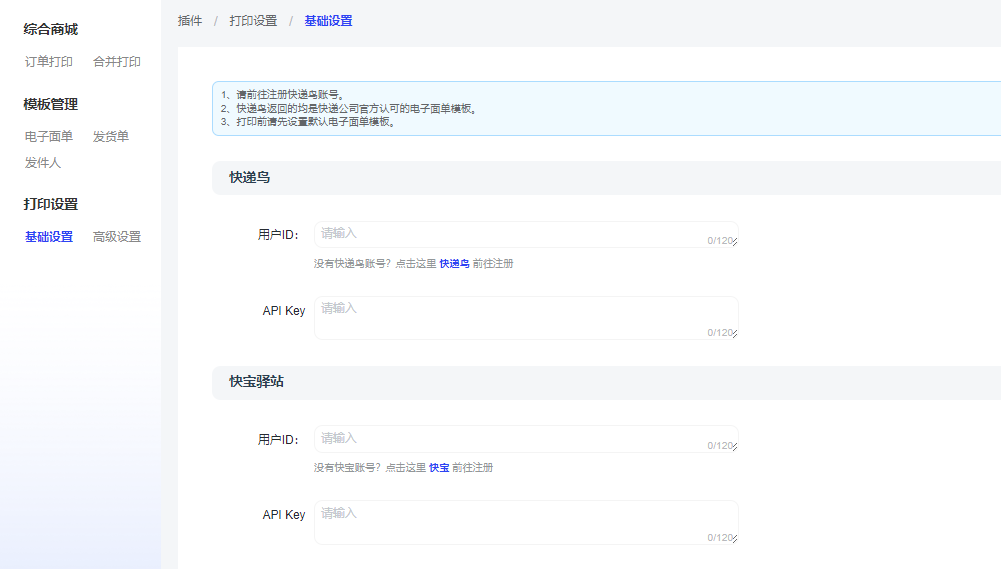The image size is (1001, 569).
Task: Follow the 快宝 registration link
Action: pyautogui.click(x=439, y=468)
